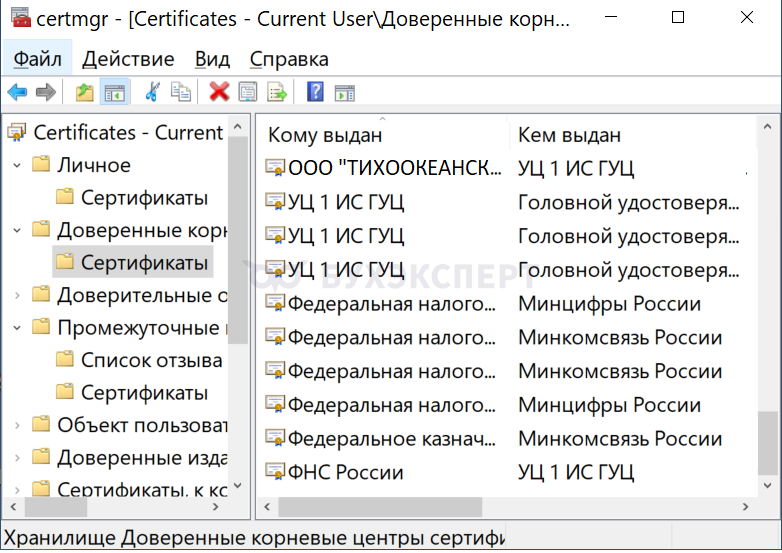
Task: Click the Список отзыва folder icon
Action: pos(65,359)
